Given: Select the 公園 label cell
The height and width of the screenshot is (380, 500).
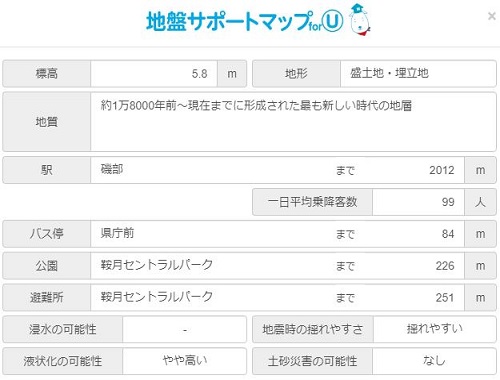Looking at the screenshot, I should (47, 266).
